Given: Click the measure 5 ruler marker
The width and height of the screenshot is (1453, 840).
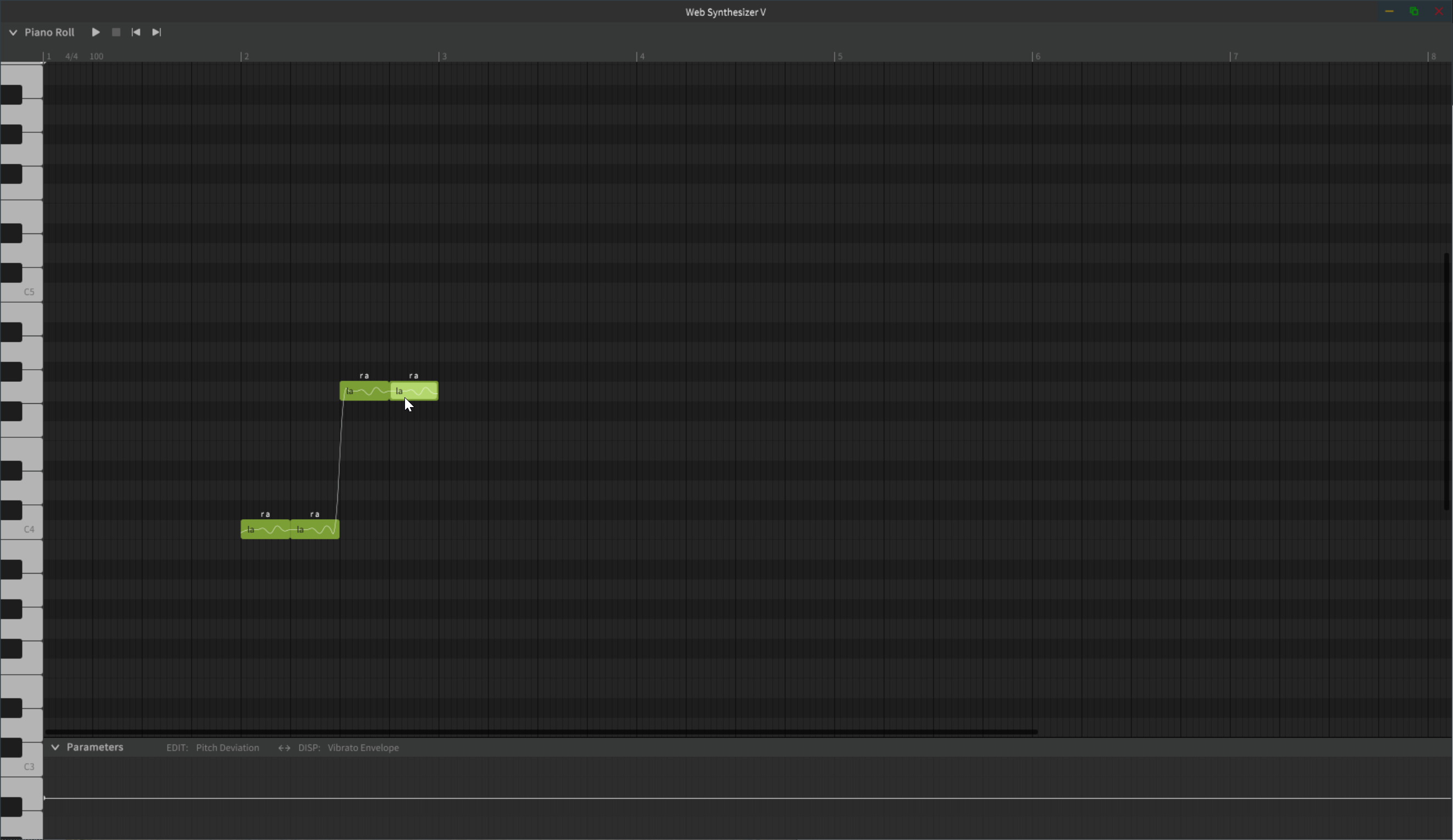Looking at the screenshot, I should [839, 57].
